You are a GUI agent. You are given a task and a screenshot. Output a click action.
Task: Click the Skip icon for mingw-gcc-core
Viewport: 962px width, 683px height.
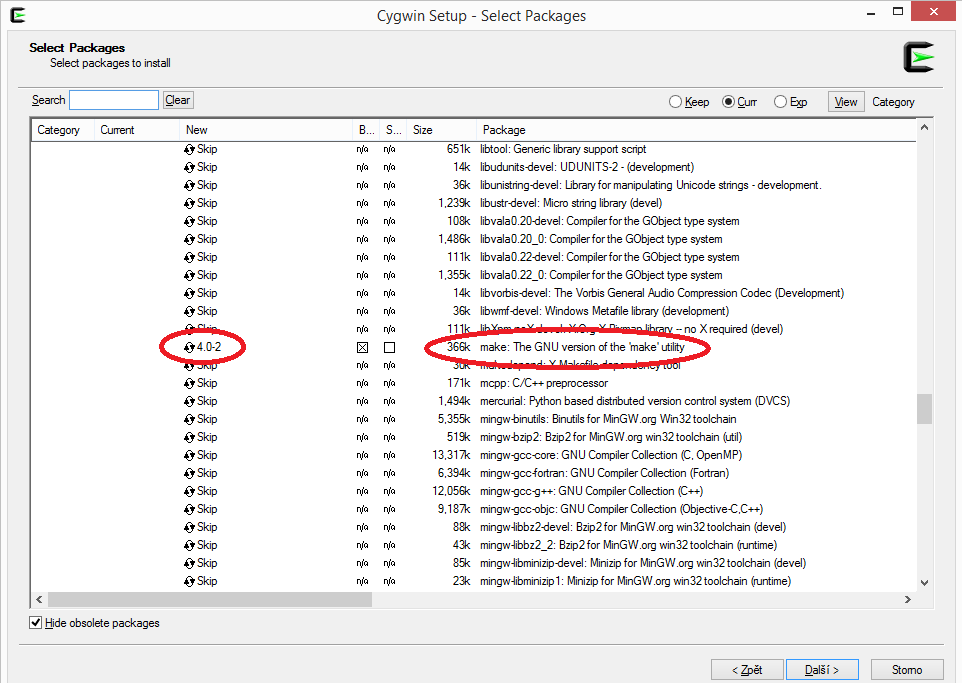[x=188, y=455]
